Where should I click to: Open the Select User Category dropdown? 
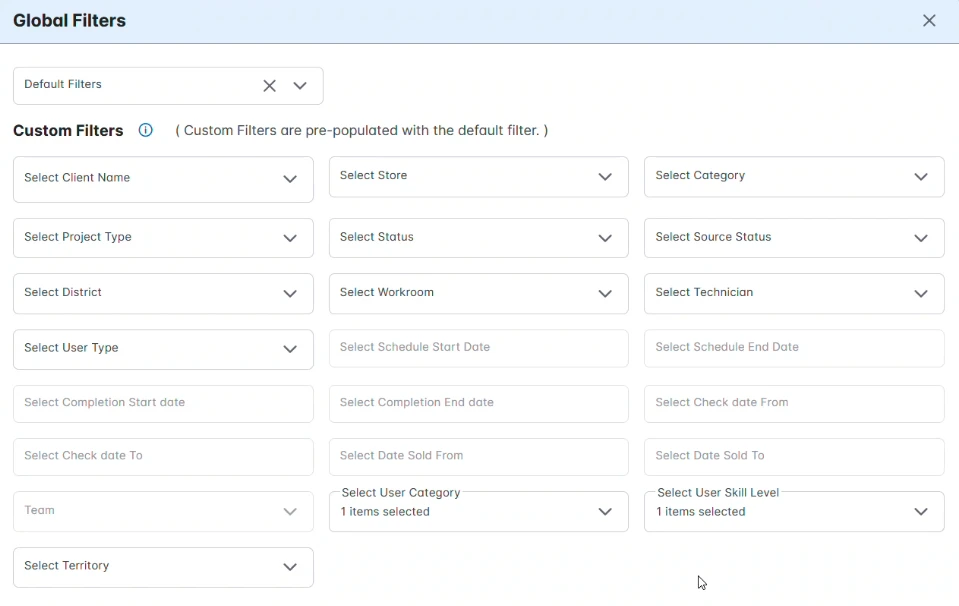(x=478, y=511)
